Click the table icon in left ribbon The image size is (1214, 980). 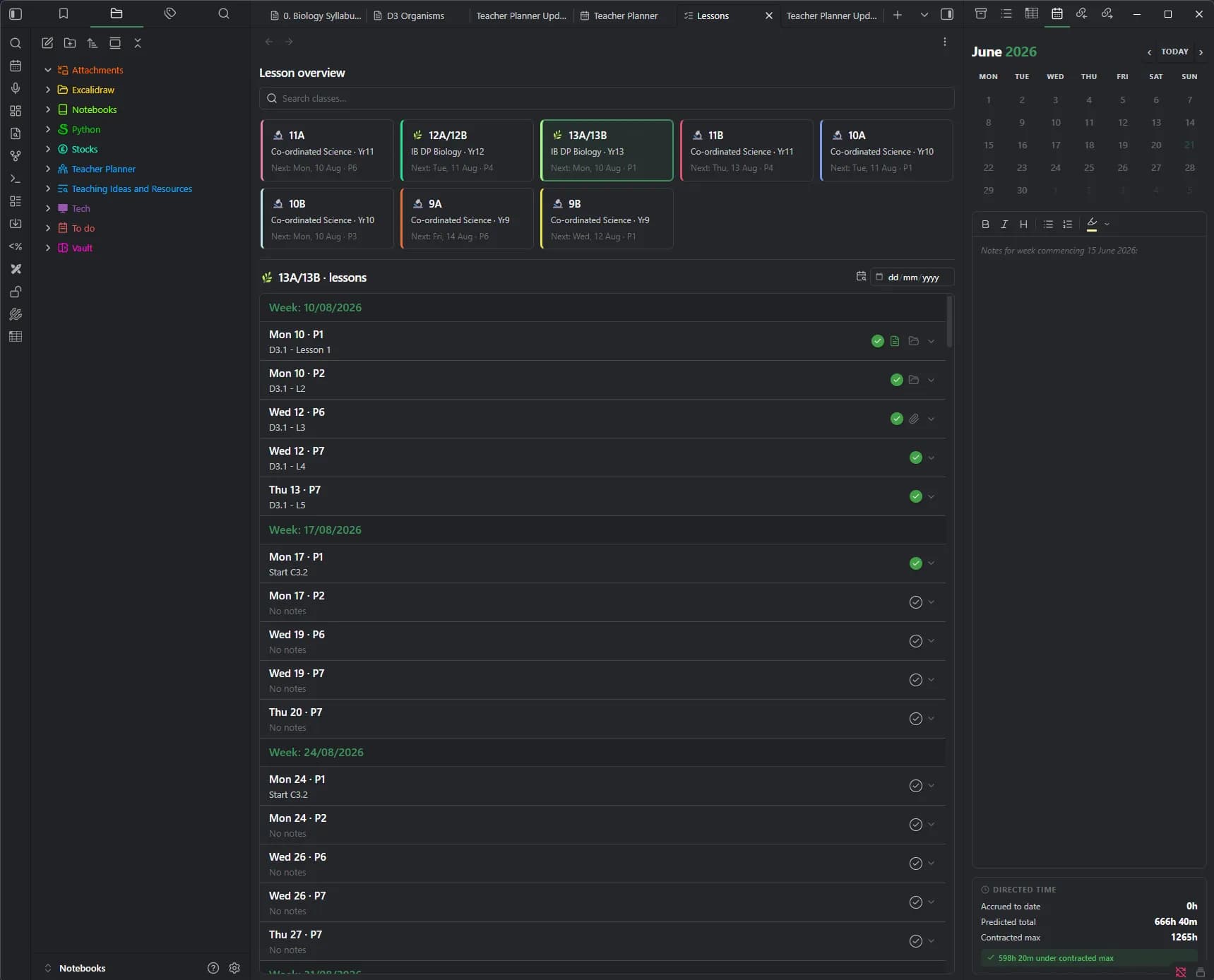point(16,337)
